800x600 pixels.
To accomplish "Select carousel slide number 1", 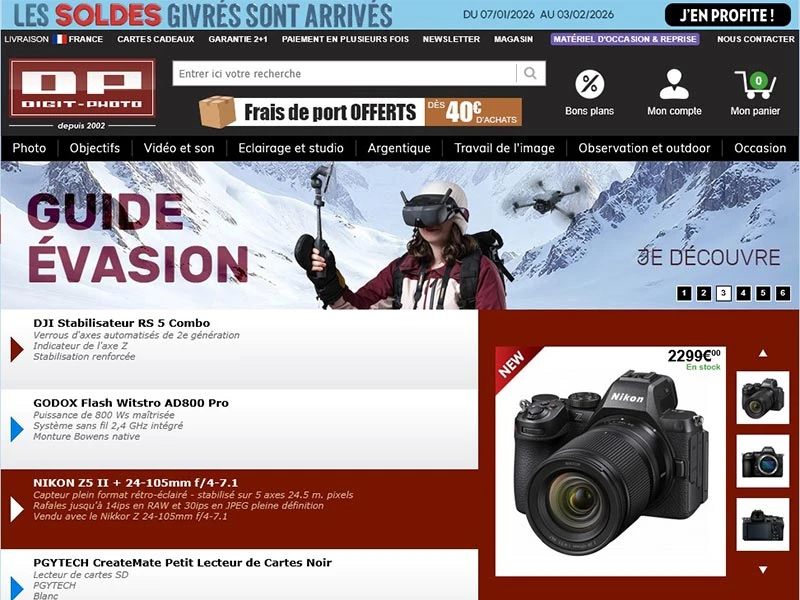I will [684, 293].
